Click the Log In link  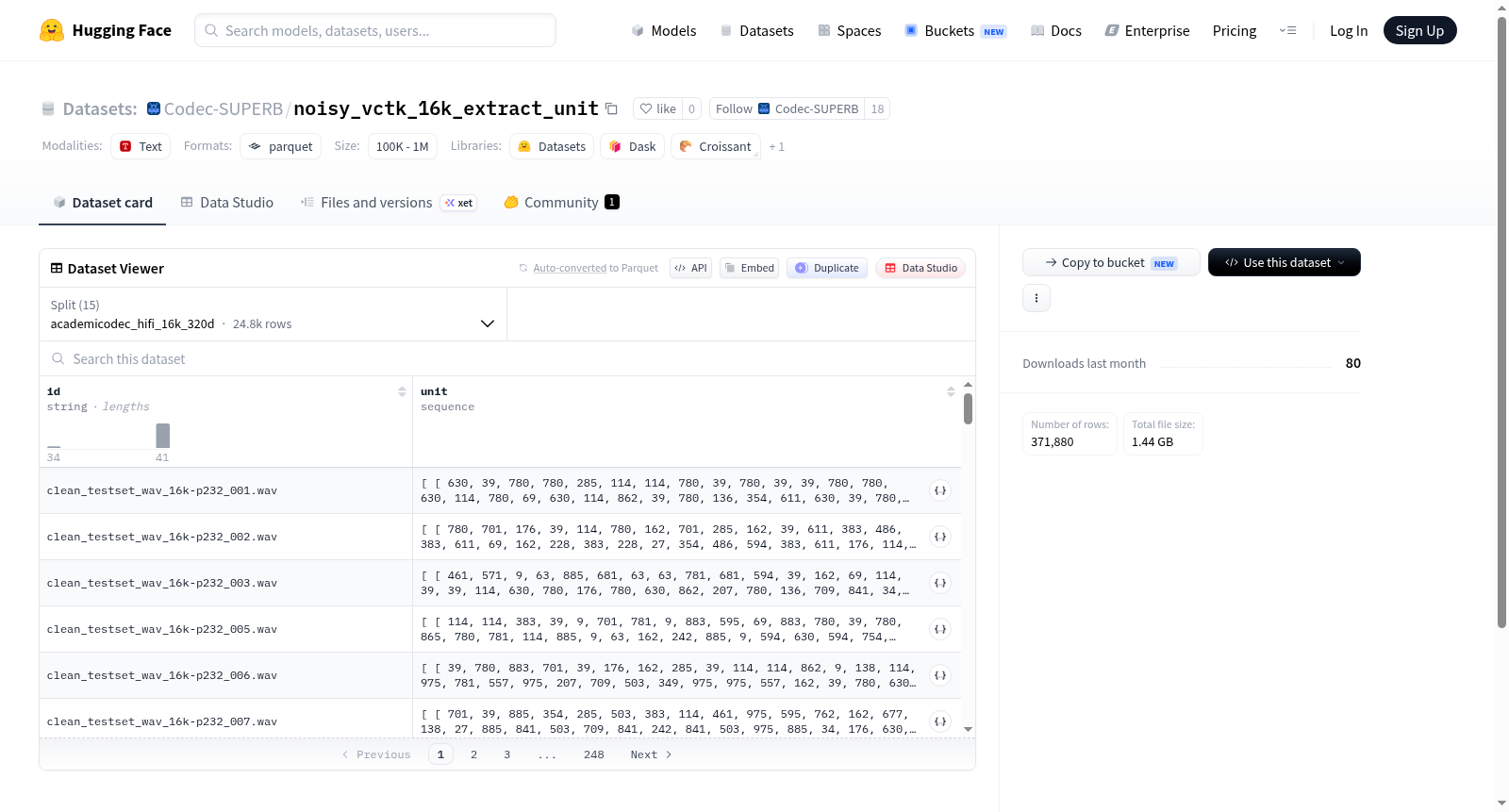1349,30
